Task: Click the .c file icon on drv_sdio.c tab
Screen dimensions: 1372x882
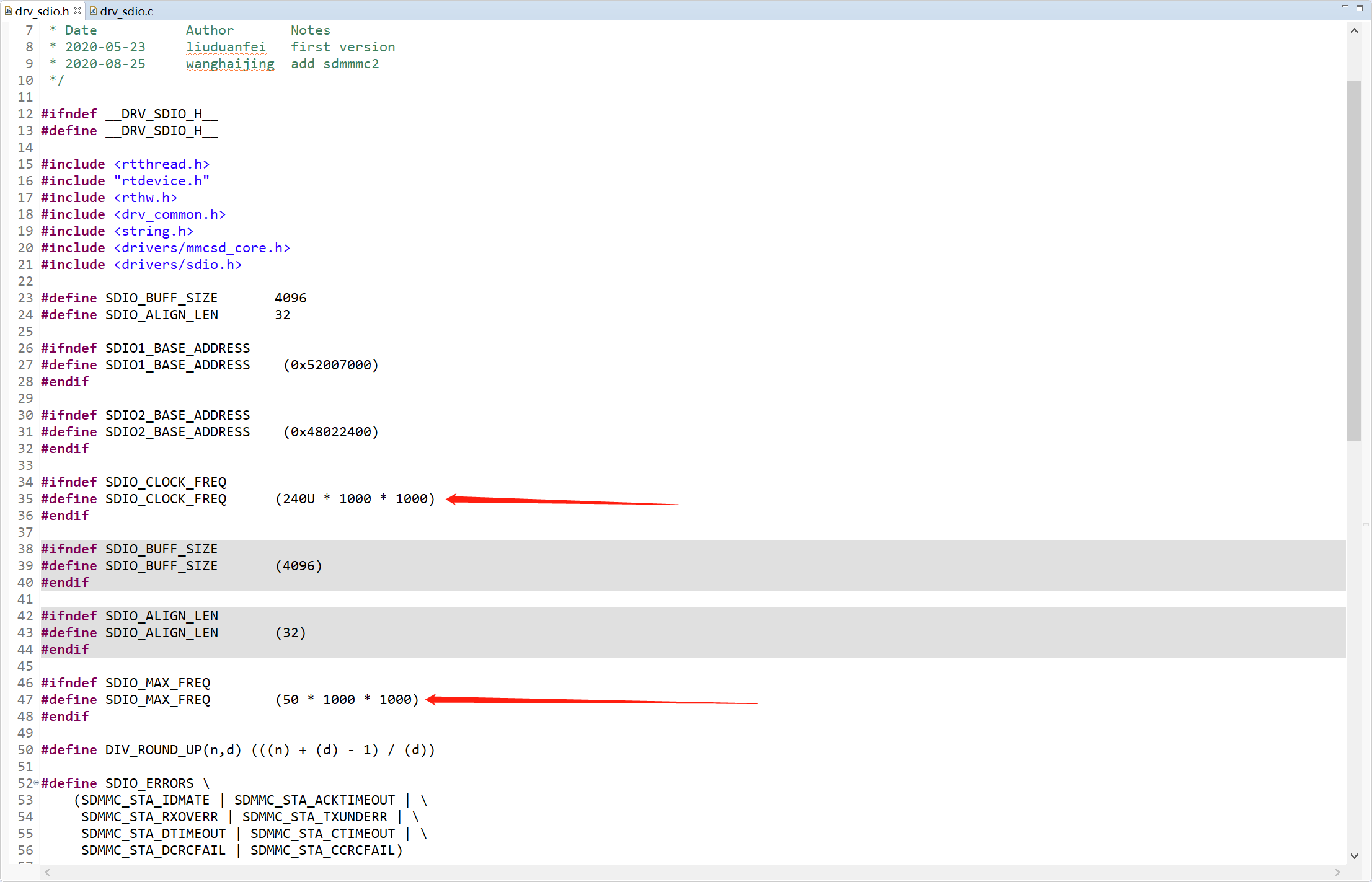Action: pyautogui.click(x=93, y=11)
